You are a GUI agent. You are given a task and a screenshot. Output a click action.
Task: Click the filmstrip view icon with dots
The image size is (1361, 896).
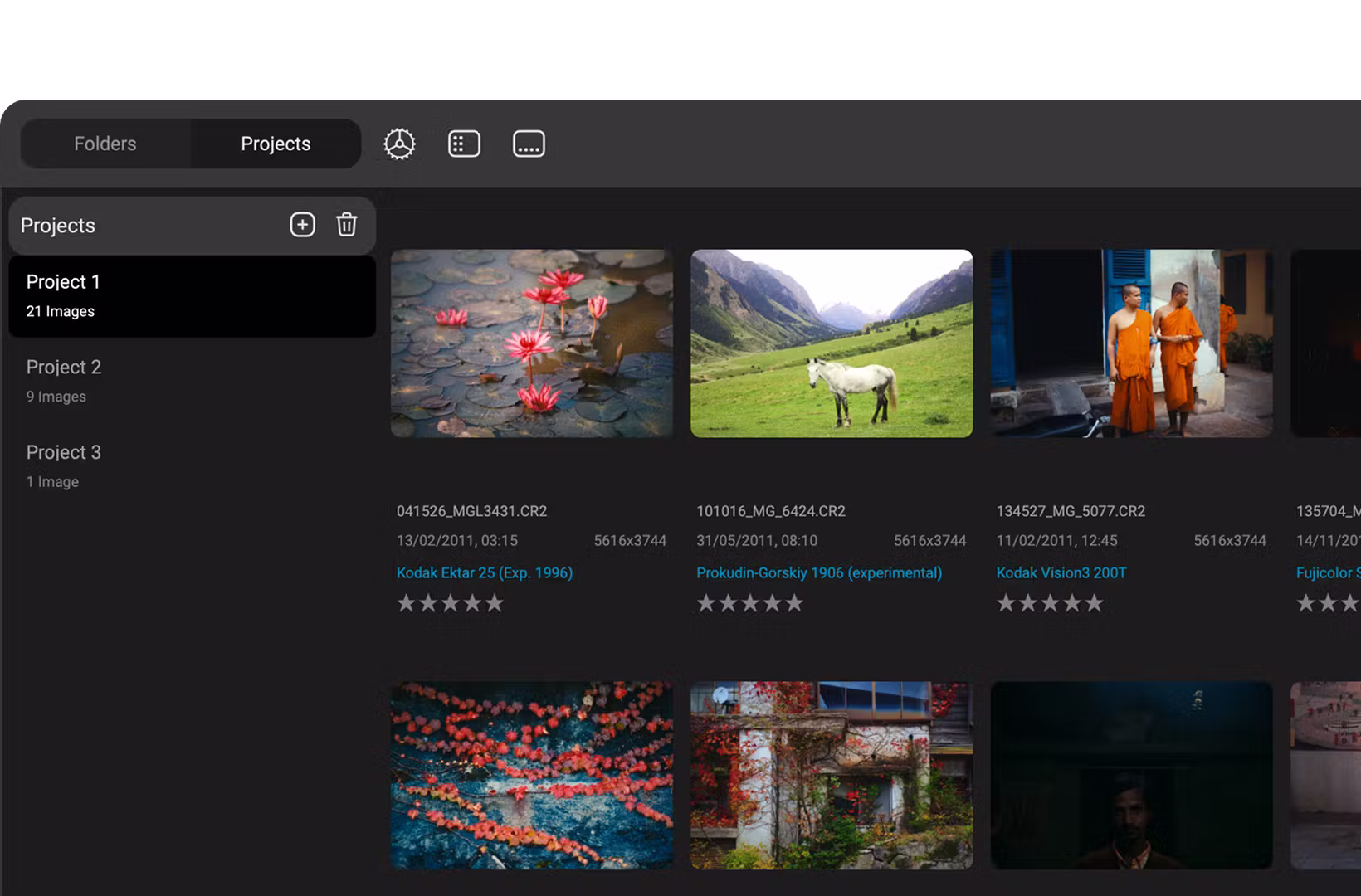[x=529, y=144]
